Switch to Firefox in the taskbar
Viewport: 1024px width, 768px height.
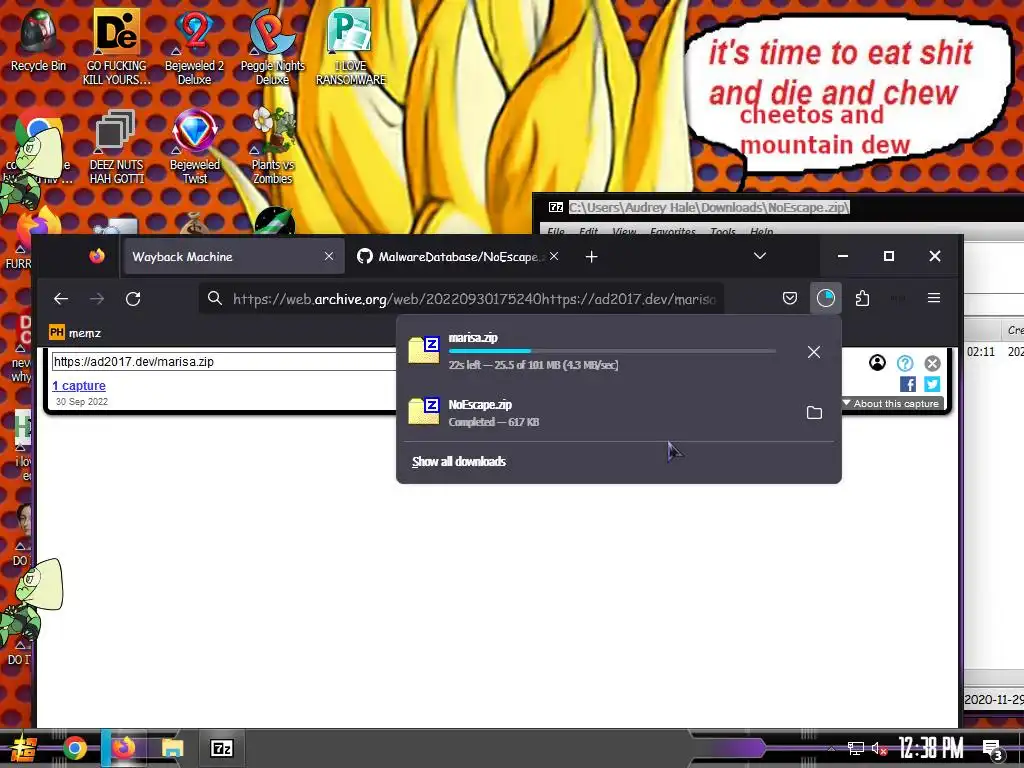(x=123, y=748)
